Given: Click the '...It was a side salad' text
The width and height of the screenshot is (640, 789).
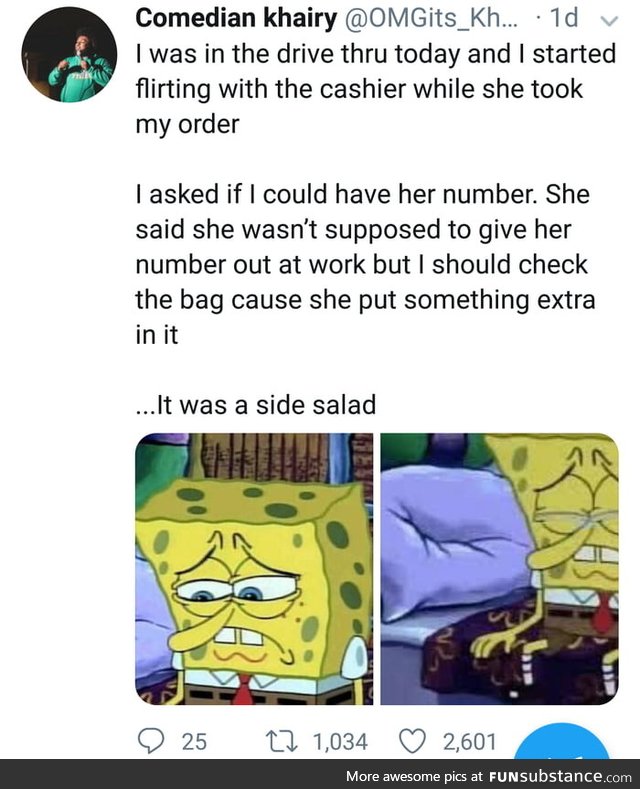Looking at the screenshot, I should 256,405.
